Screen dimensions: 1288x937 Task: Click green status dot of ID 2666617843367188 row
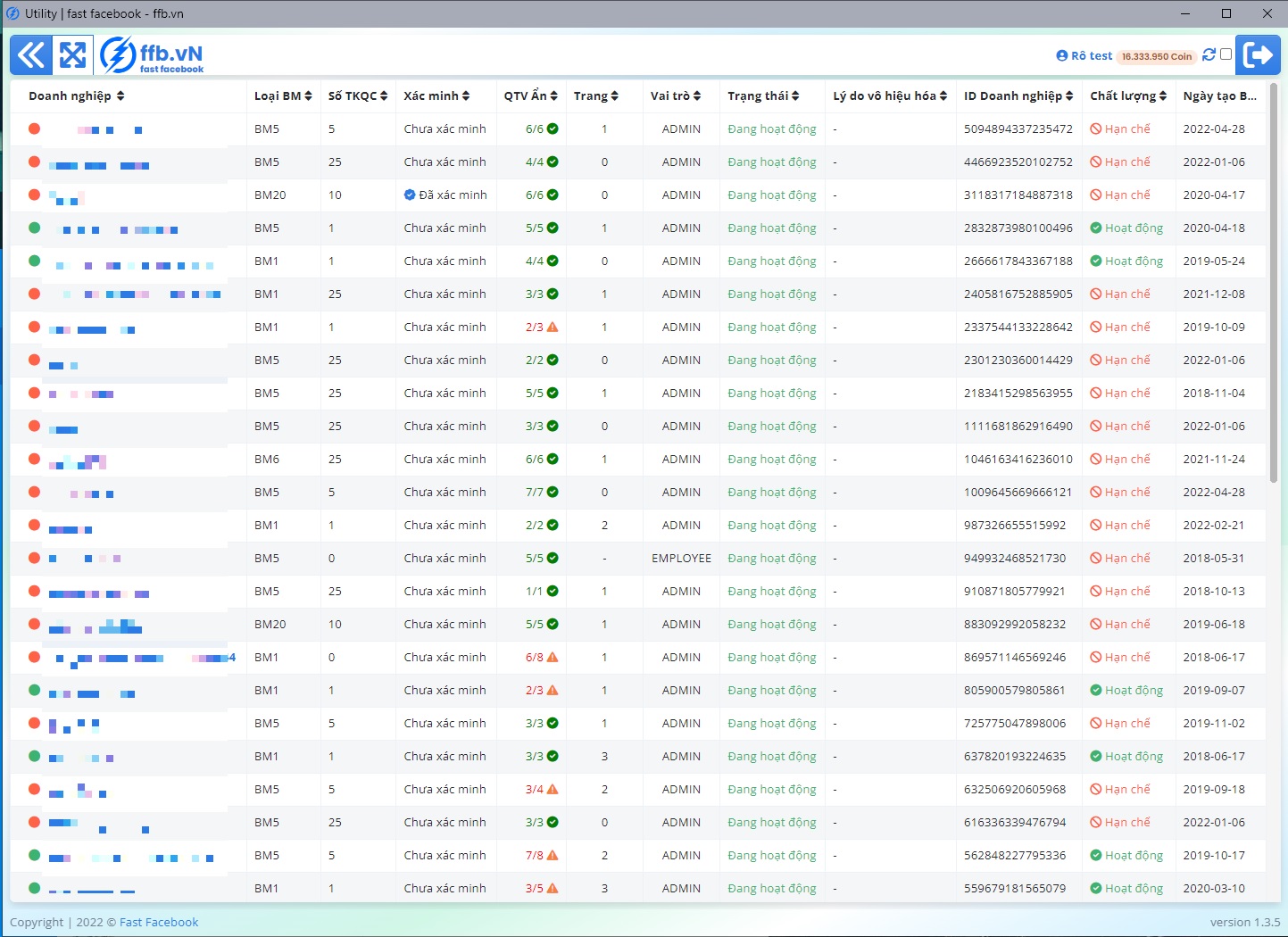[x=34, y=261]
